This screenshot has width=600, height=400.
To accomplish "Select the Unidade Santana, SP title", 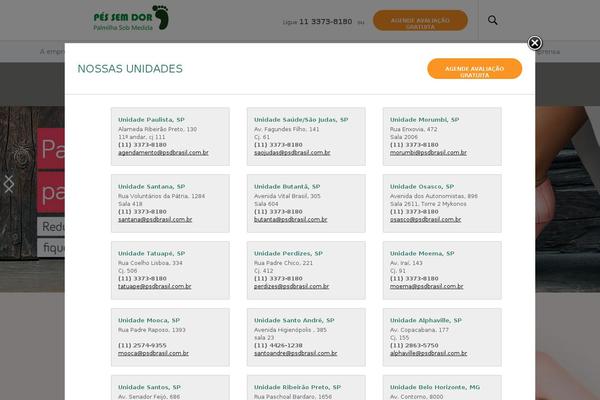I will click(x=152, y=187).
